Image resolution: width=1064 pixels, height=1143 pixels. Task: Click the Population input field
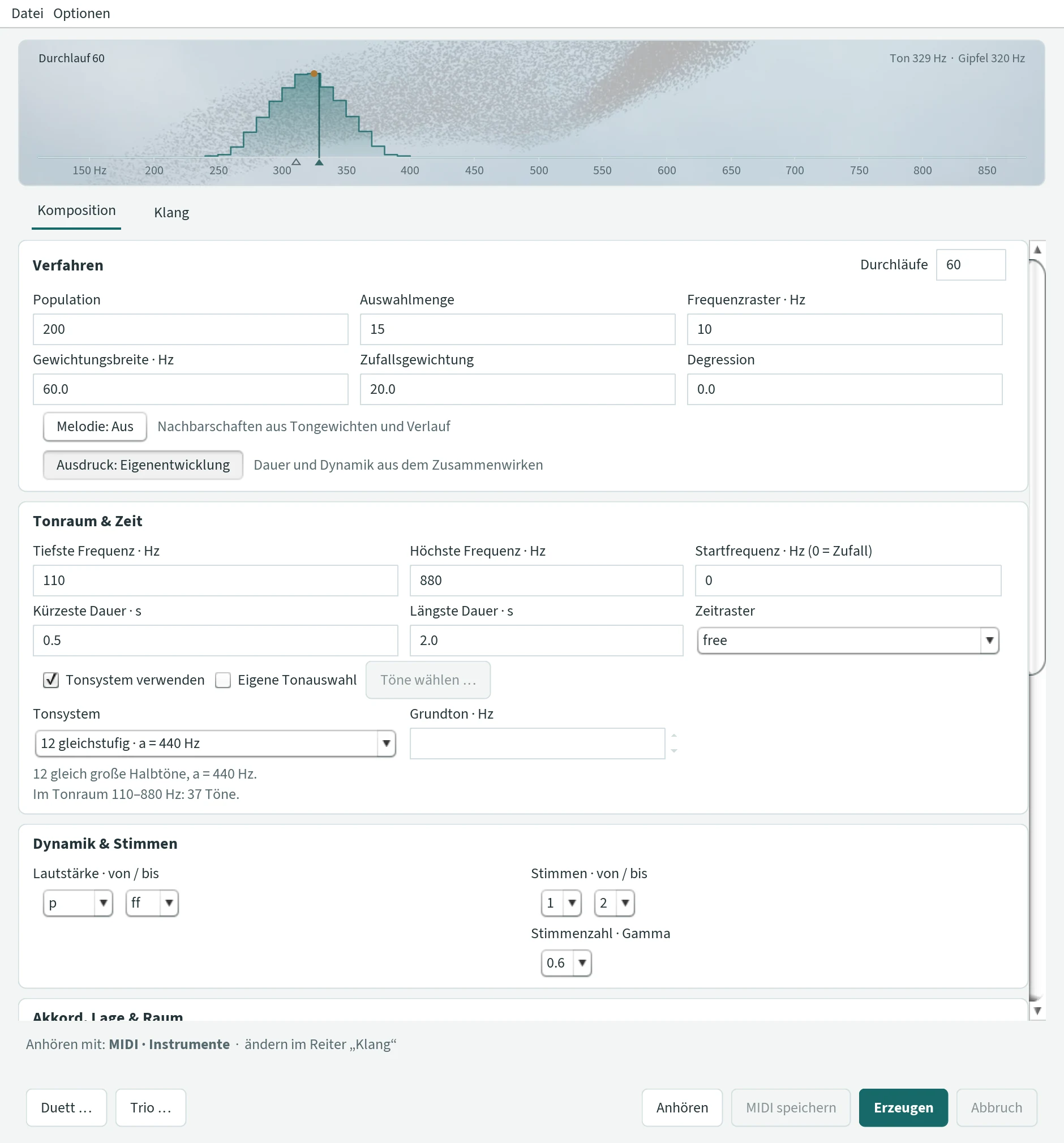[x=190, y=329]
